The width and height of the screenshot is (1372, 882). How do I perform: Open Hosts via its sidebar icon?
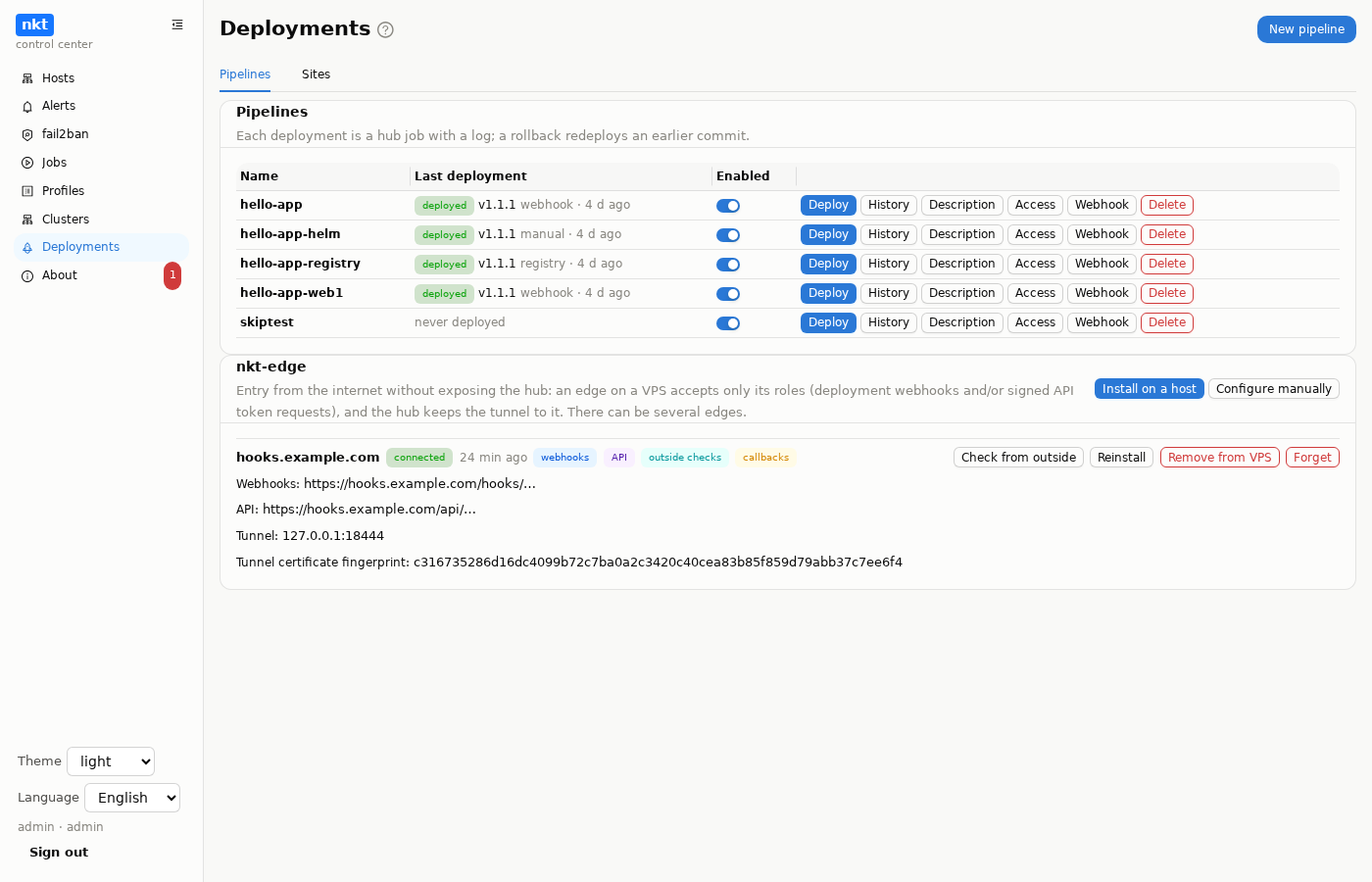[27, 78]
